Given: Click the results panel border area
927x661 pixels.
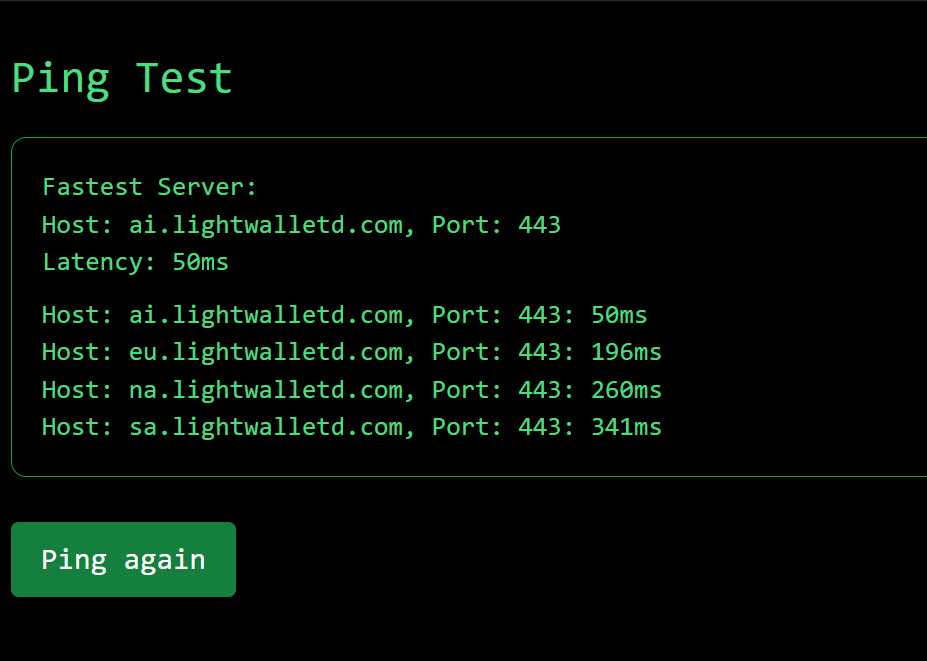Looking at the screenshot, I should (14, 300).
